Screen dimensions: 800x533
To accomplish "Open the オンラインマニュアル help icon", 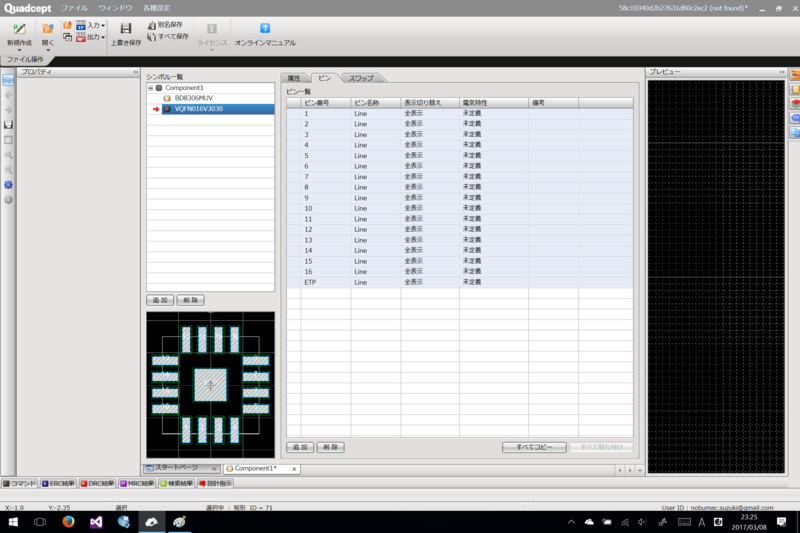I will click(265, 28).
